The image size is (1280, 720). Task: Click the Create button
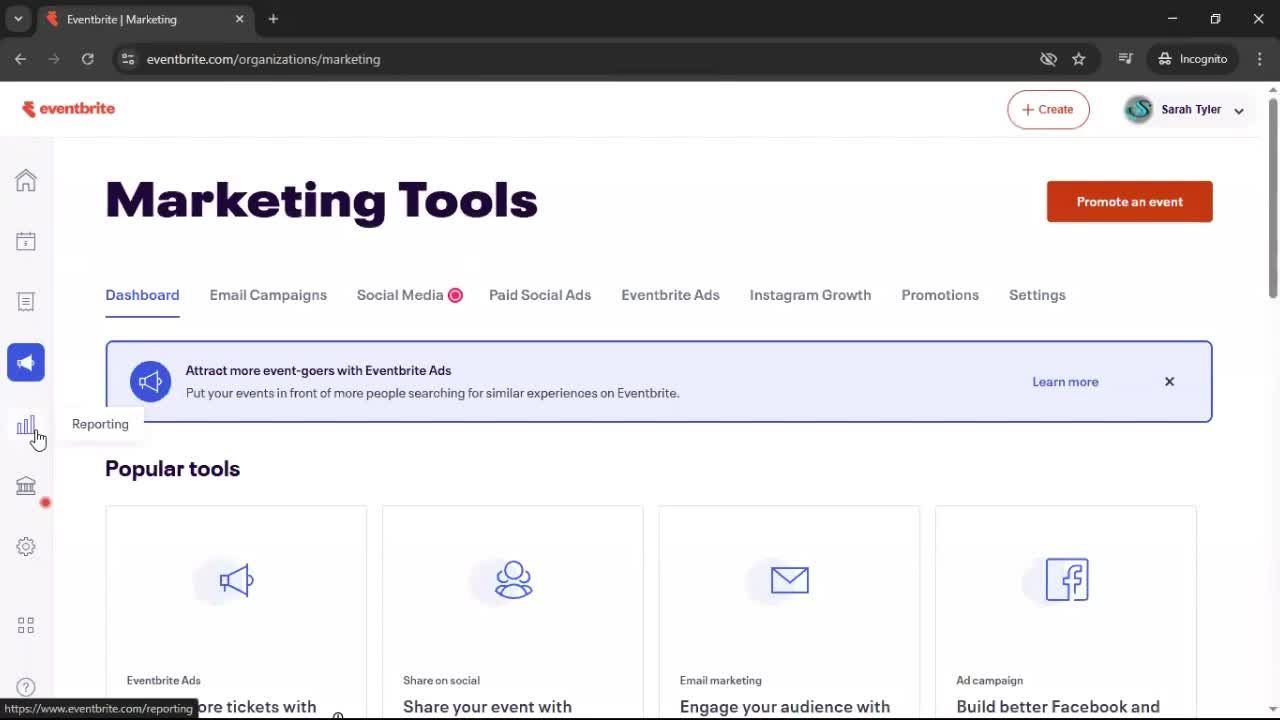coord(1048,110)
